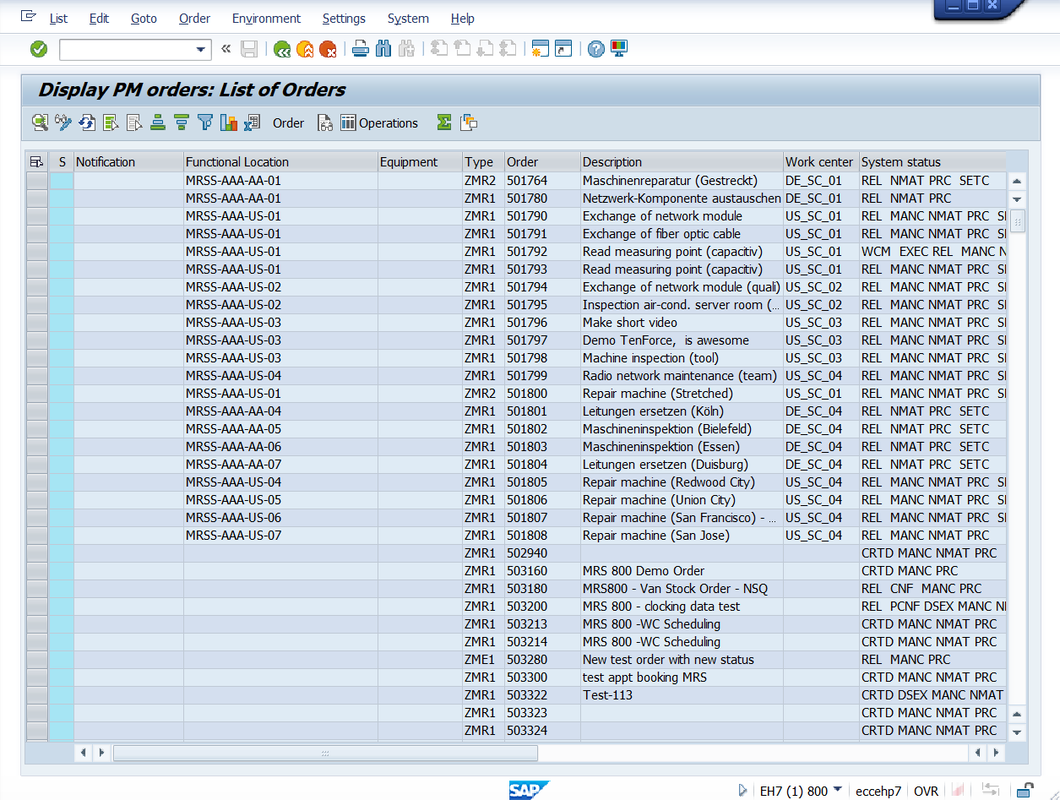Click the Save diskette icon
Viewport: 1060px width, 800px height.
pyautogui.click(x=249, y=49)
